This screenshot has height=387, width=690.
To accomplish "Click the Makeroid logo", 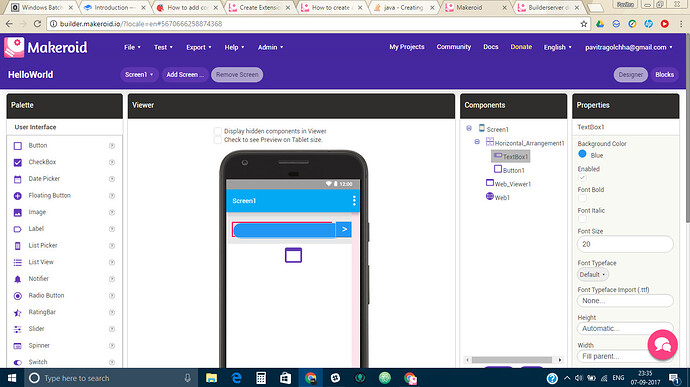I will click(46, 47).
